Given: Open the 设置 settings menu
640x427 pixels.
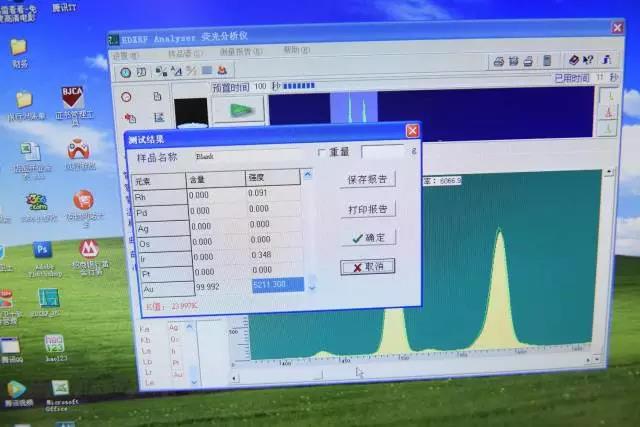Looking at the screenshot, I should tap(127, 56).
